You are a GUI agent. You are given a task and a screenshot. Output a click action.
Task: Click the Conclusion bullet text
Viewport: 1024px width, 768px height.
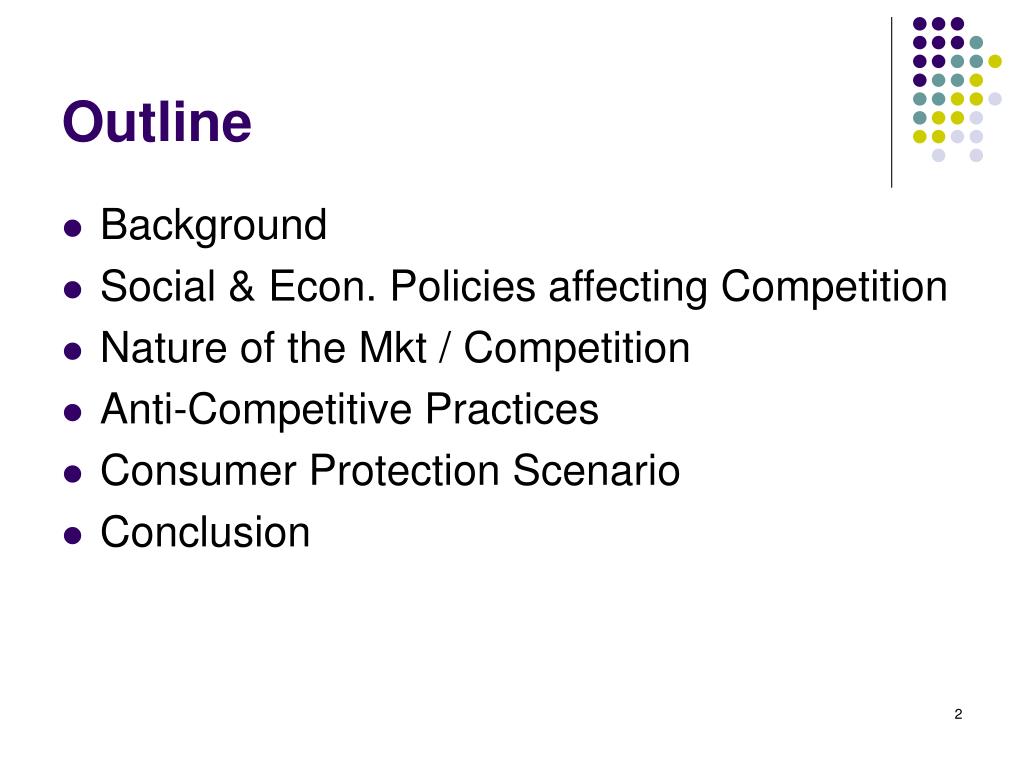pos(205,532)
